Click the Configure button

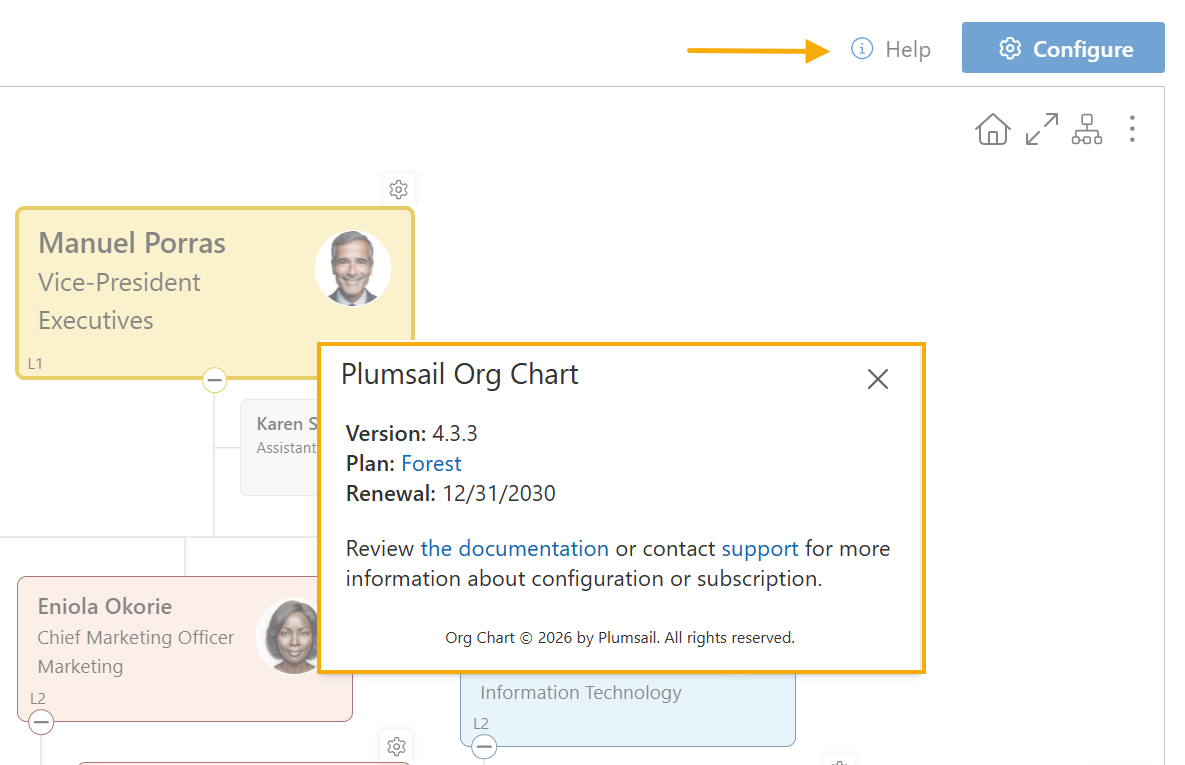click(x=1063, y=48)
